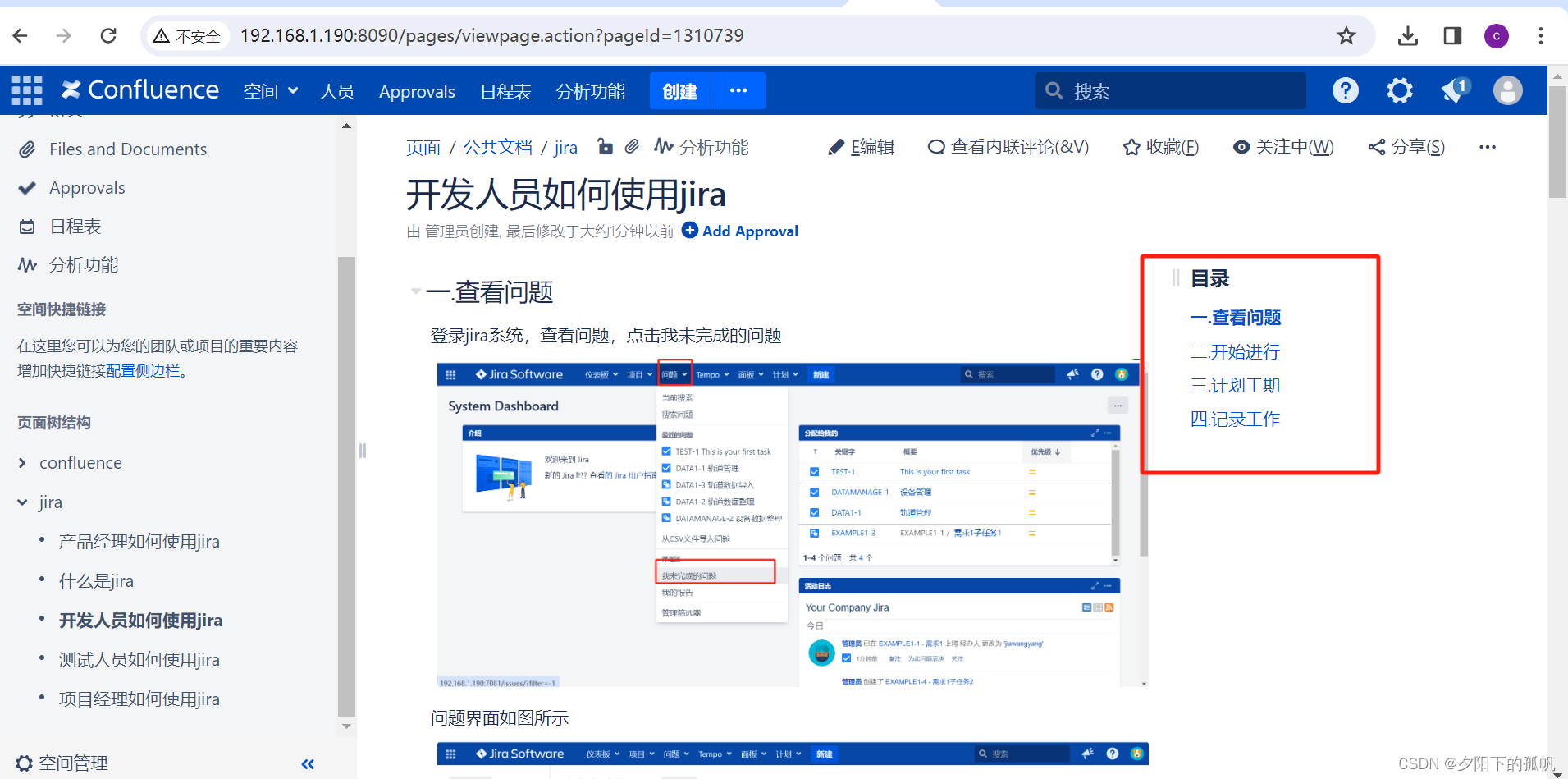Open the 空间 dropdown menu
This screenshot has height=779, width=1568.
click(271, 91)
